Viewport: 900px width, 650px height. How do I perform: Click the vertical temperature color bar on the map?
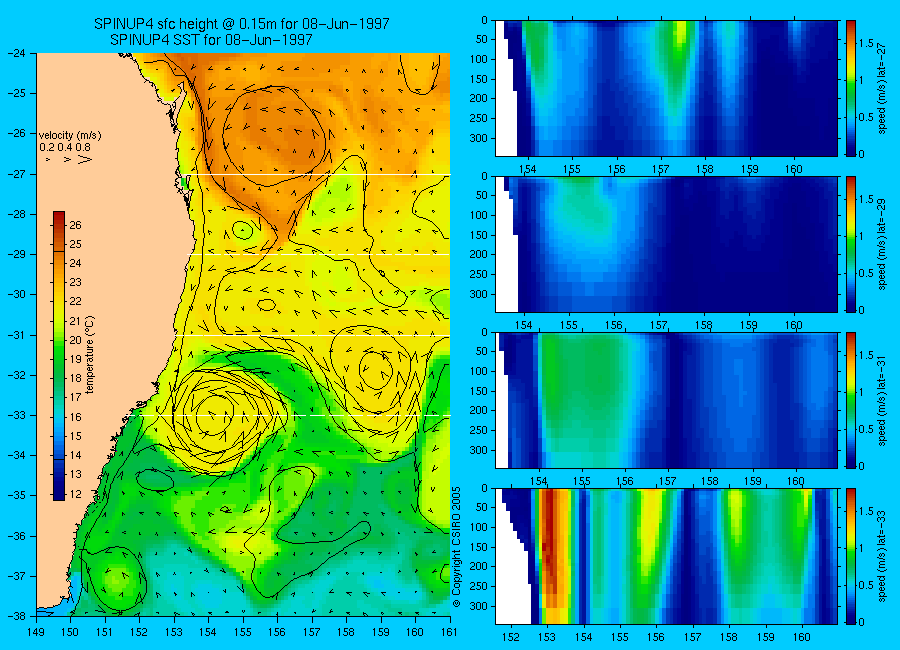[x=59, y=355]
